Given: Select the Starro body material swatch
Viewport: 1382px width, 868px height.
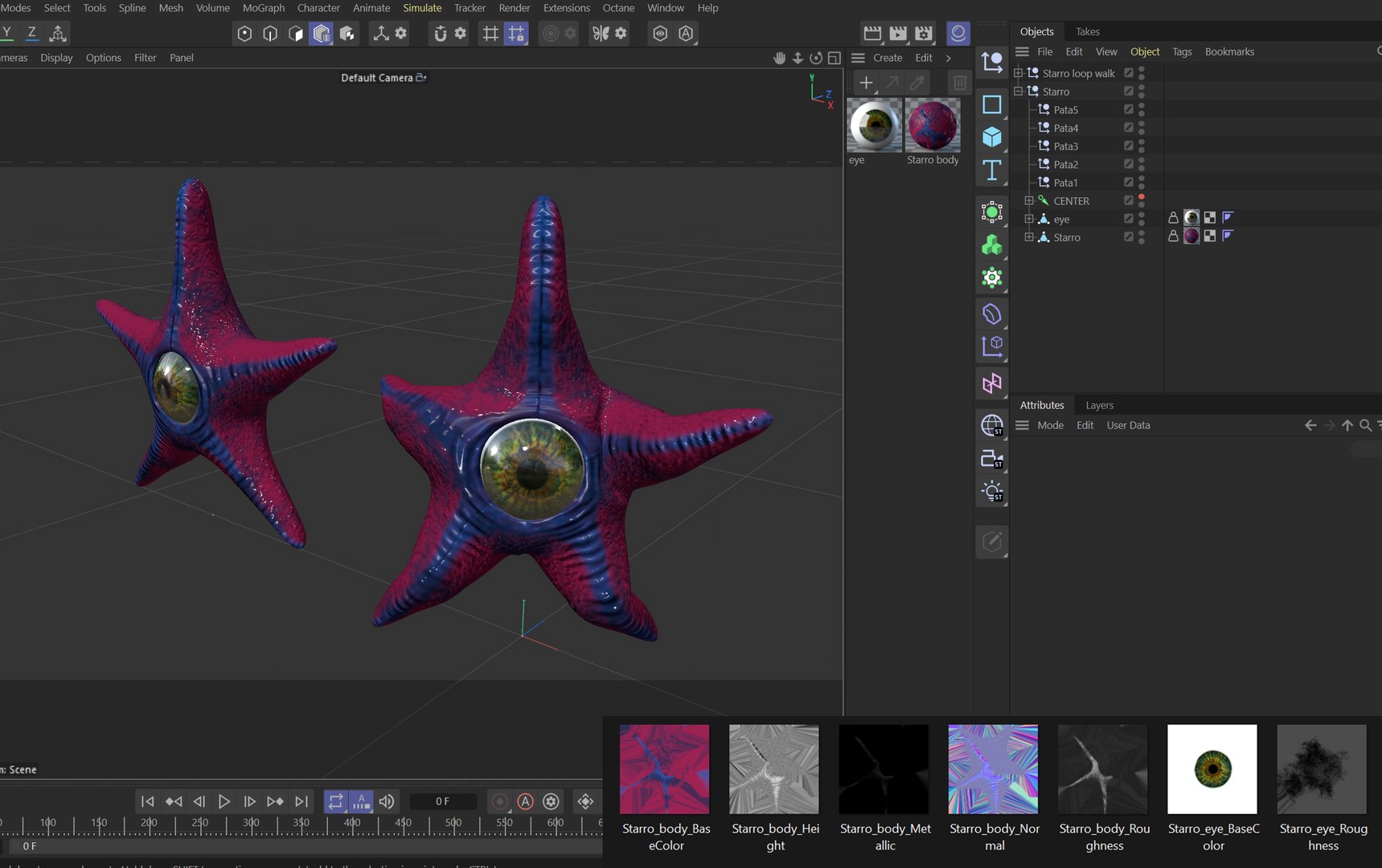Looking at the screenshot, I should 933,125.
